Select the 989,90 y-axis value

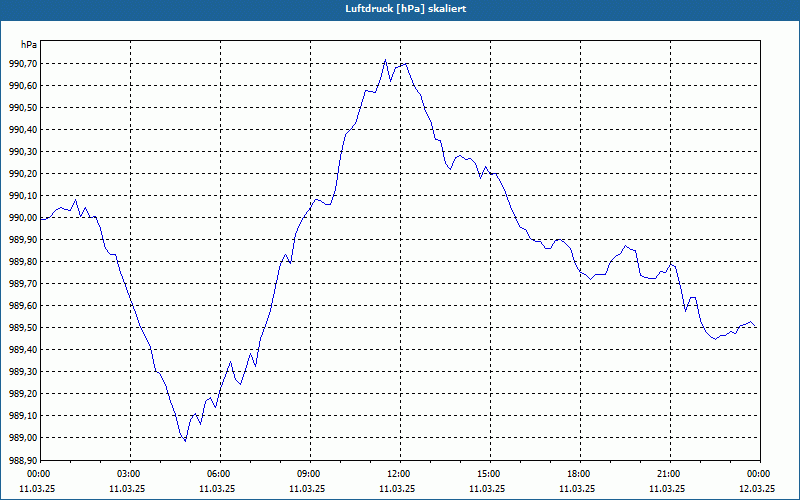click(x=23, y=240)
